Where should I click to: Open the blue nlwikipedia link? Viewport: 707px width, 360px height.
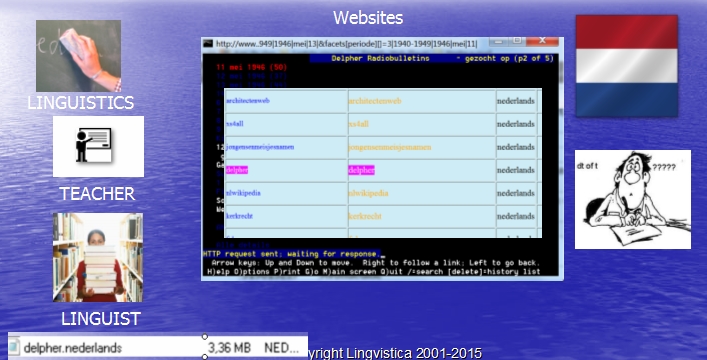coord(243,193)
